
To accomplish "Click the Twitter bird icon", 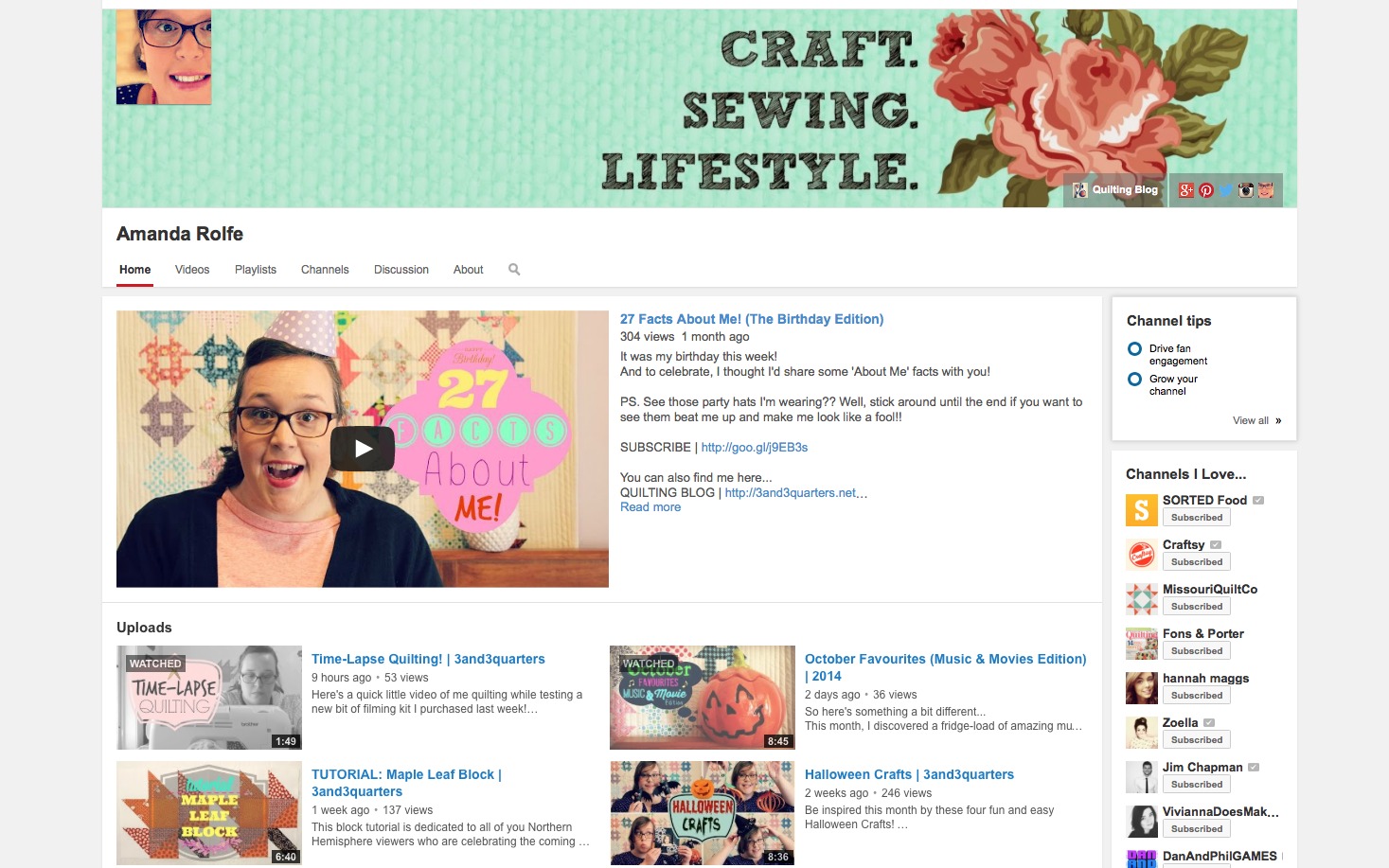I will point(1226,190).
